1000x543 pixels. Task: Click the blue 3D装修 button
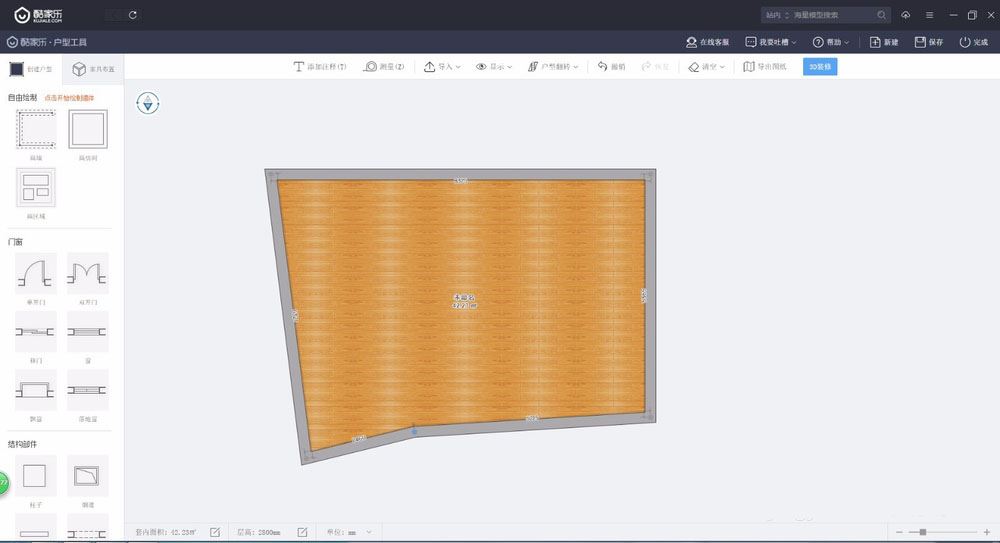click(x=820, y=67)
